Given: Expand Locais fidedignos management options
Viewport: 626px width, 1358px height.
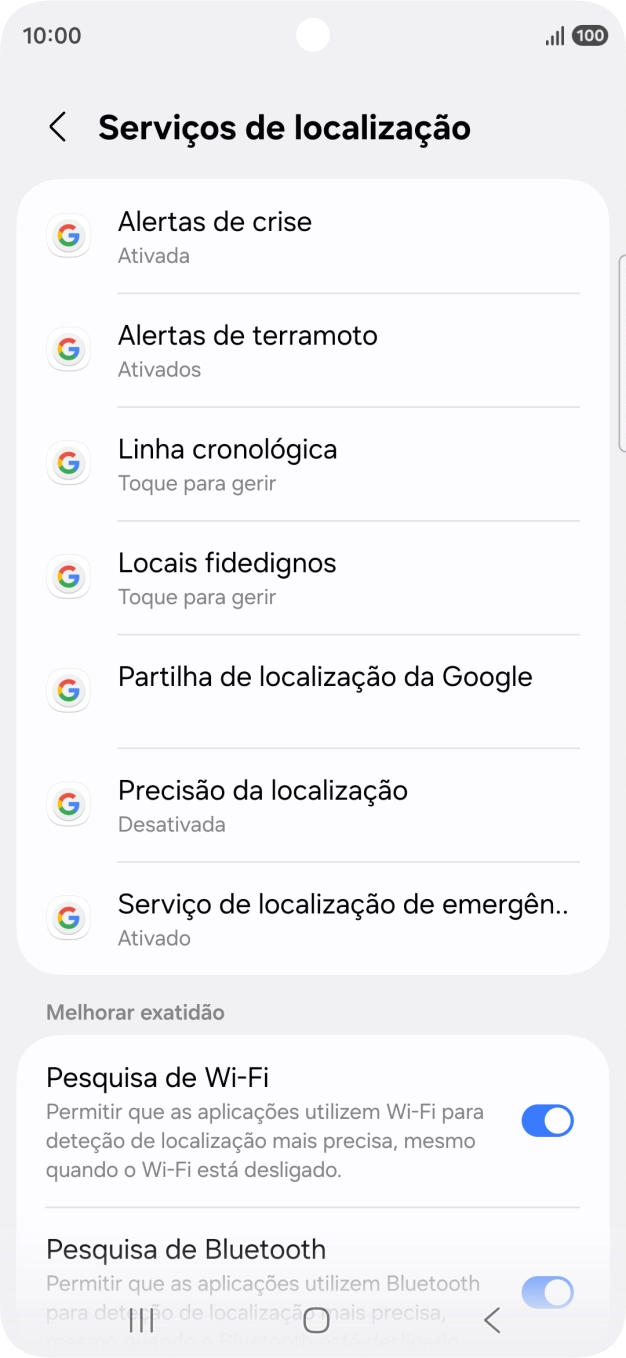Looking at the screenshot, I should pos(300,577).
